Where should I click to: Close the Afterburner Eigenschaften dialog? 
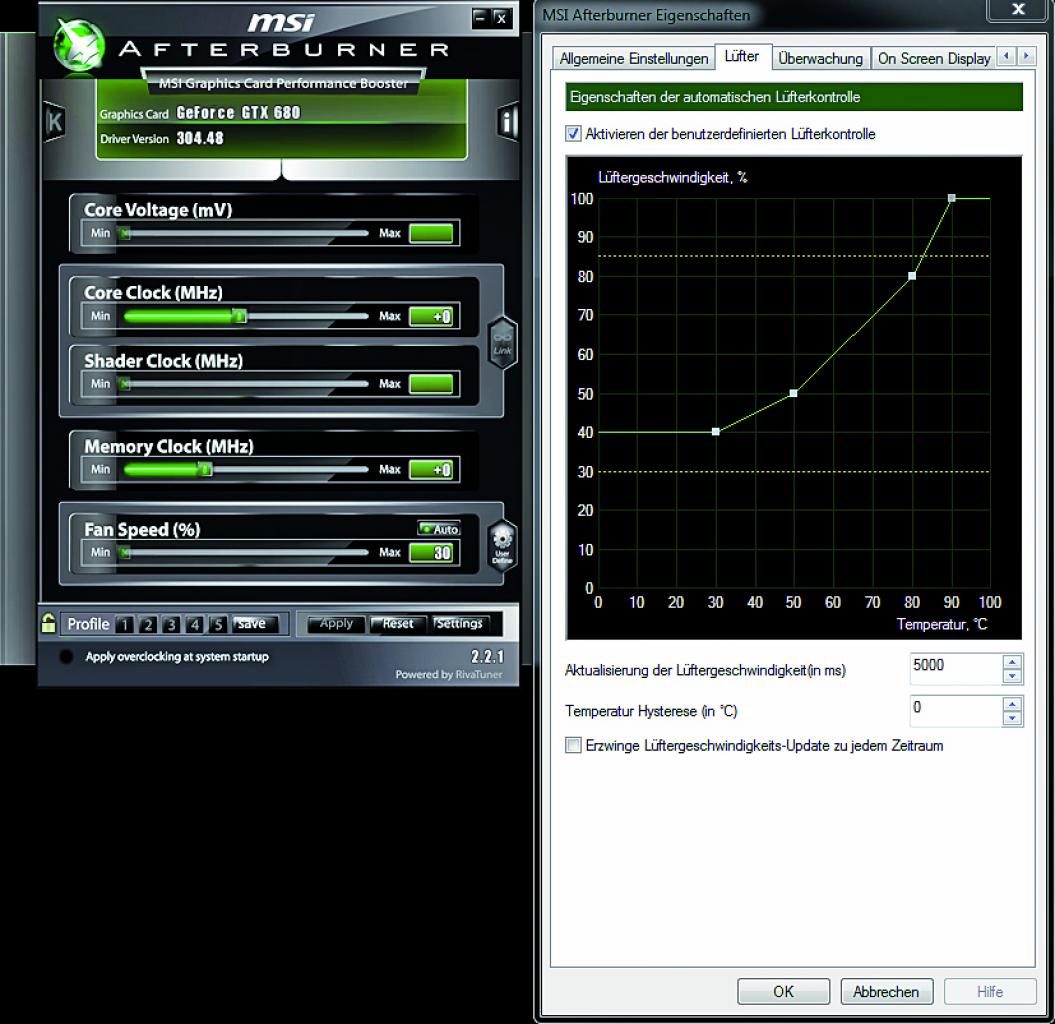[1019, 9]
